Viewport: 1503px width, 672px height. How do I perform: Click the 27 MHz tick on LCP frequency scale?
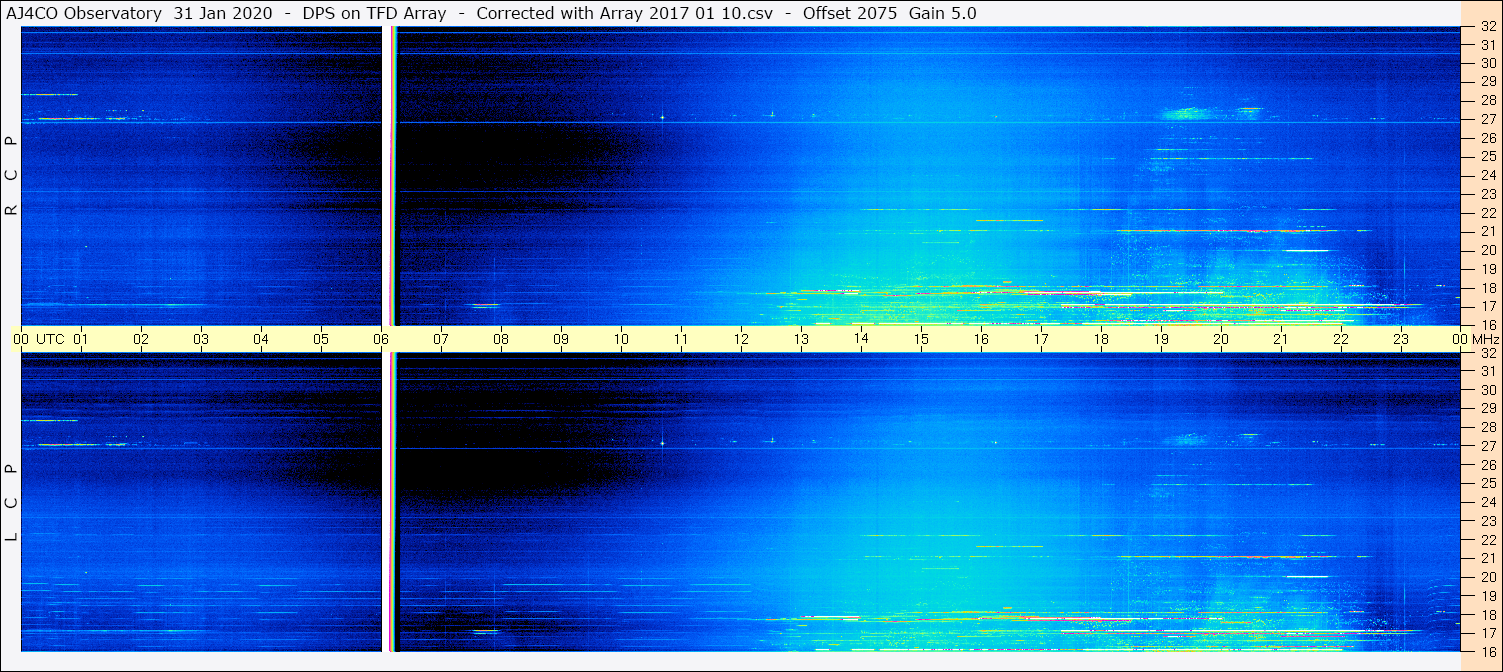point(1488,446)
